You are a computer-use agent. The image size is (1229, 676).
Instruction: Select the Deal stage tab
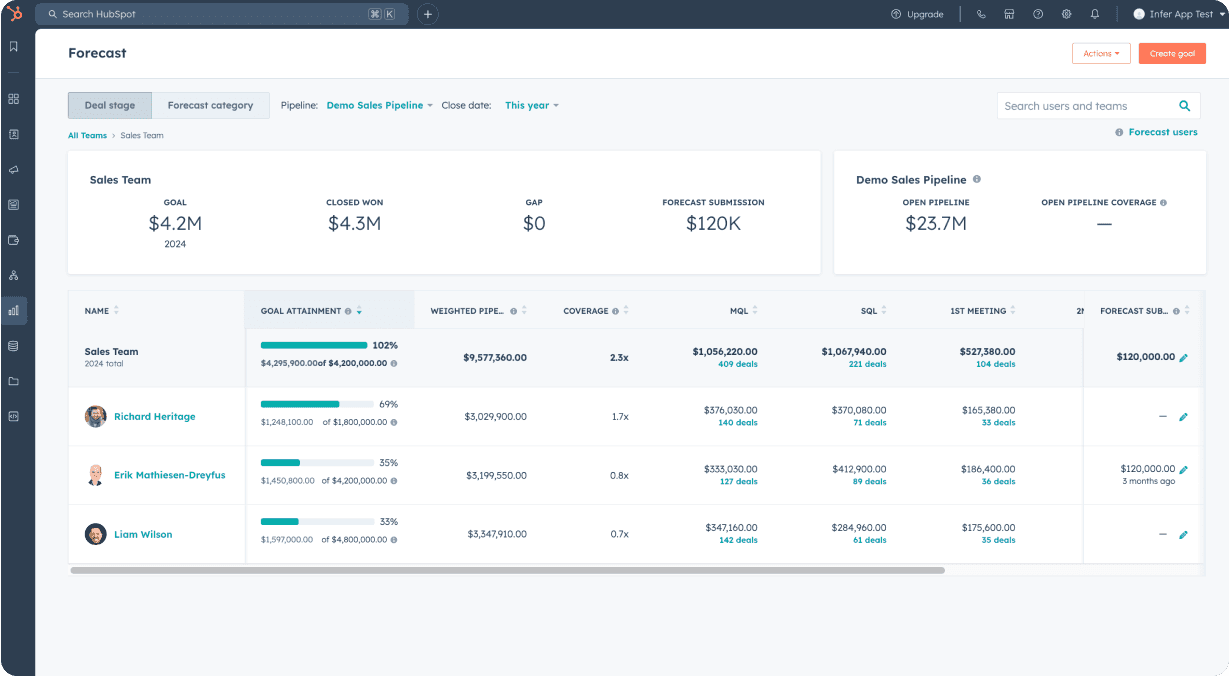coord(110,104)
